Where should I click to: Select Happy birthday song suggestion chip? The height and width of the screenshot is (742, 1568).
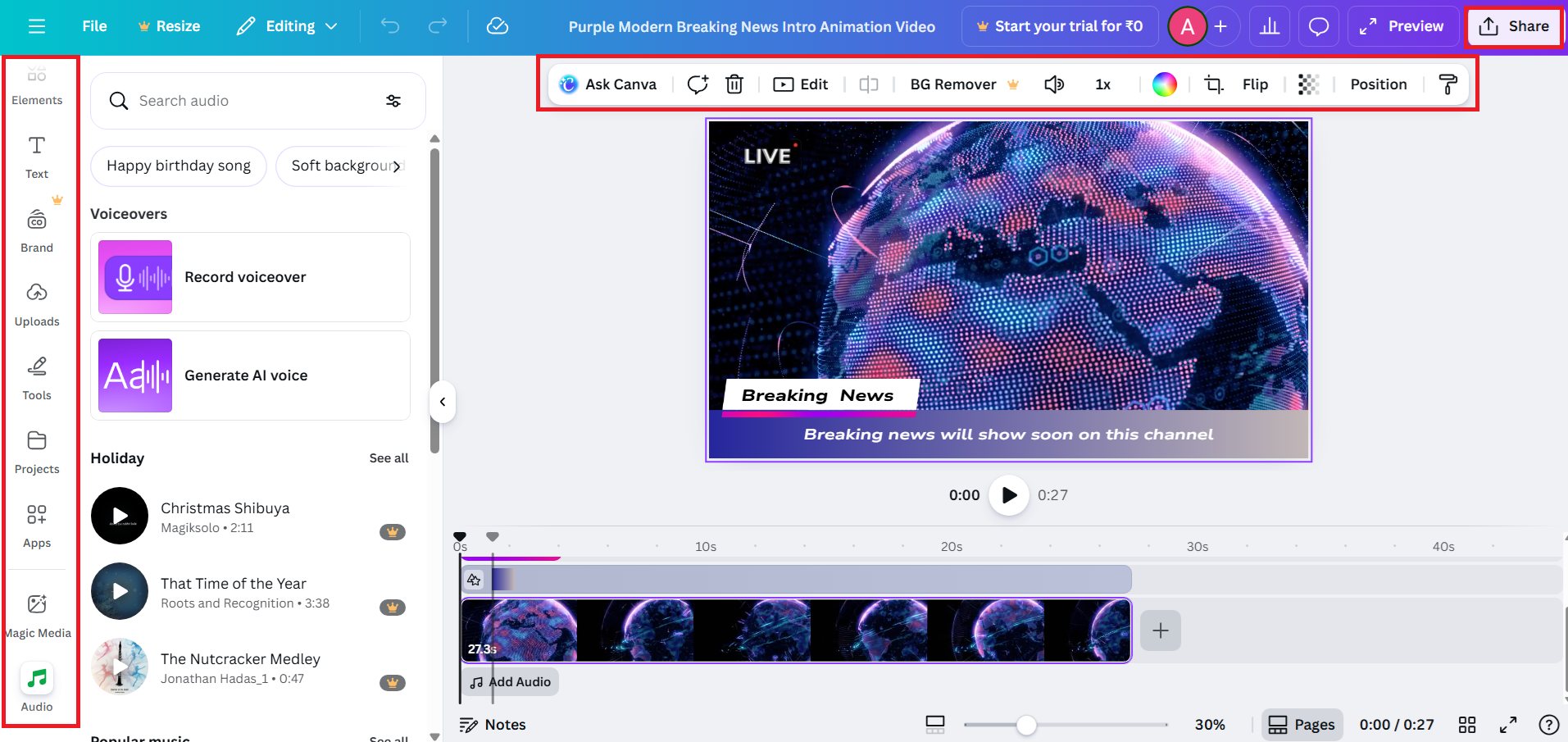(x=179, y=166)
